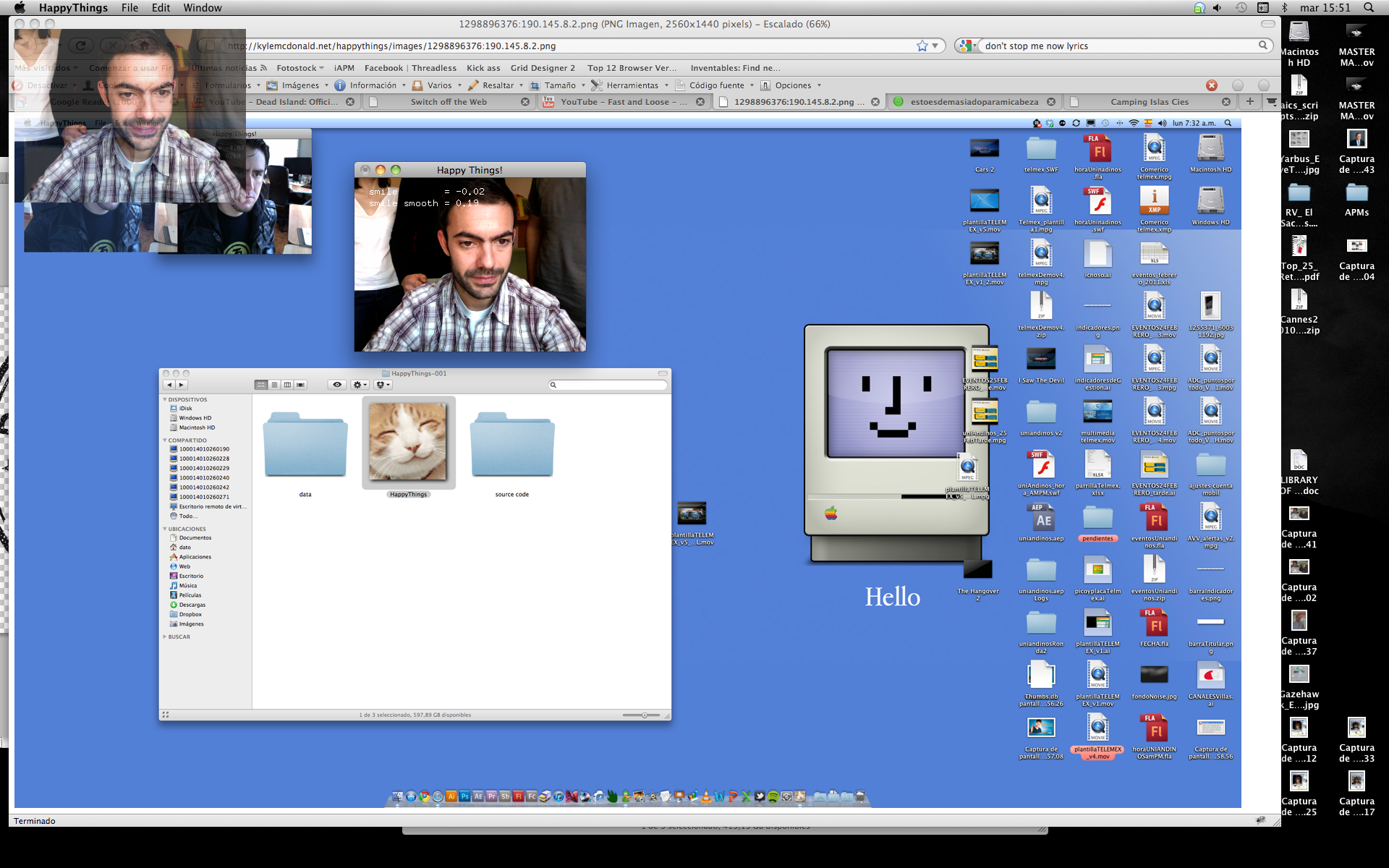The width and height of the screenshot is (1389, 868).
Task: Expand the URL history dropdown arrow
Action: pos(935,46)
